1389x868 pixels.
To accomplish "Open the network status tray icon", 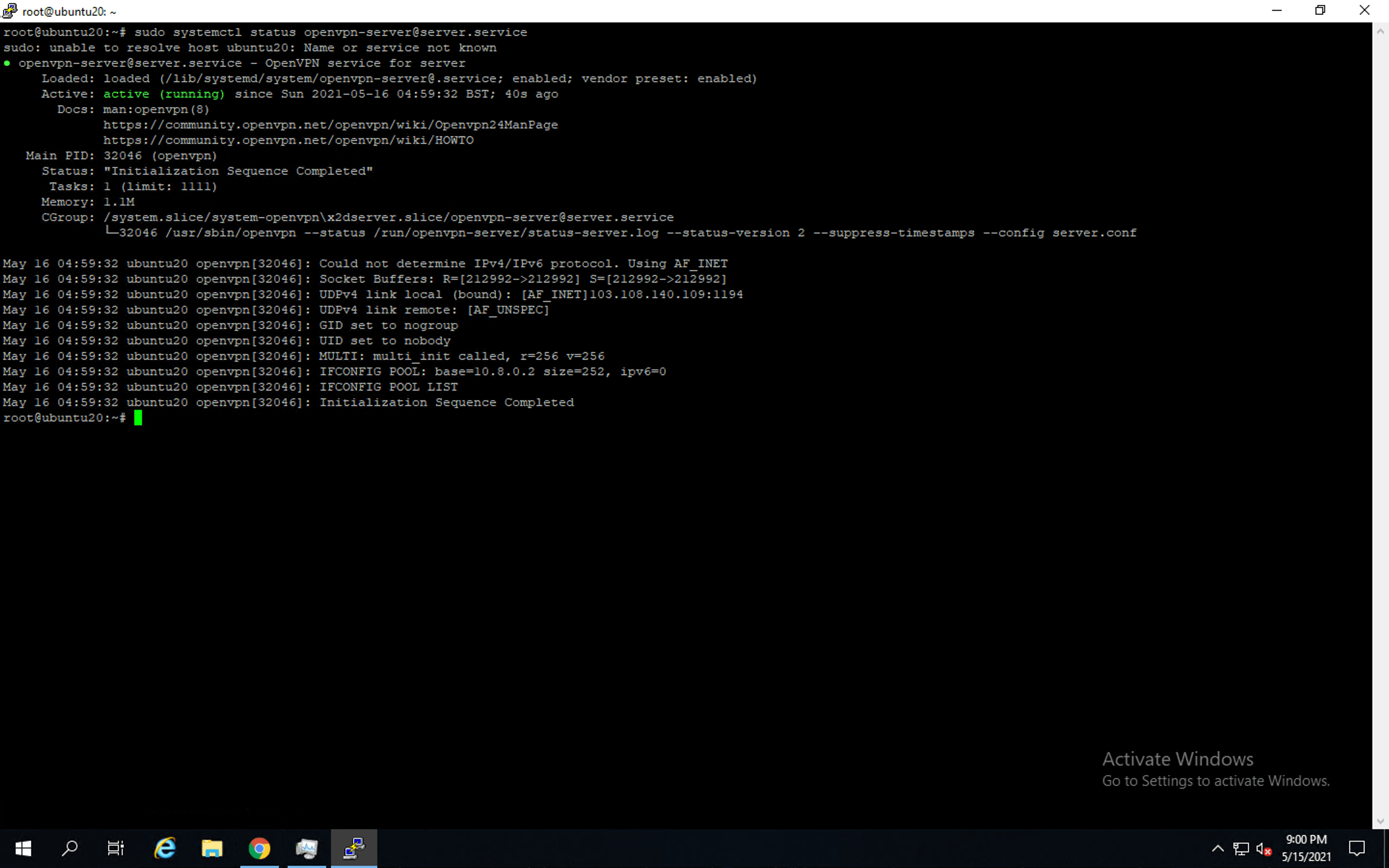I will point(1241,849).
